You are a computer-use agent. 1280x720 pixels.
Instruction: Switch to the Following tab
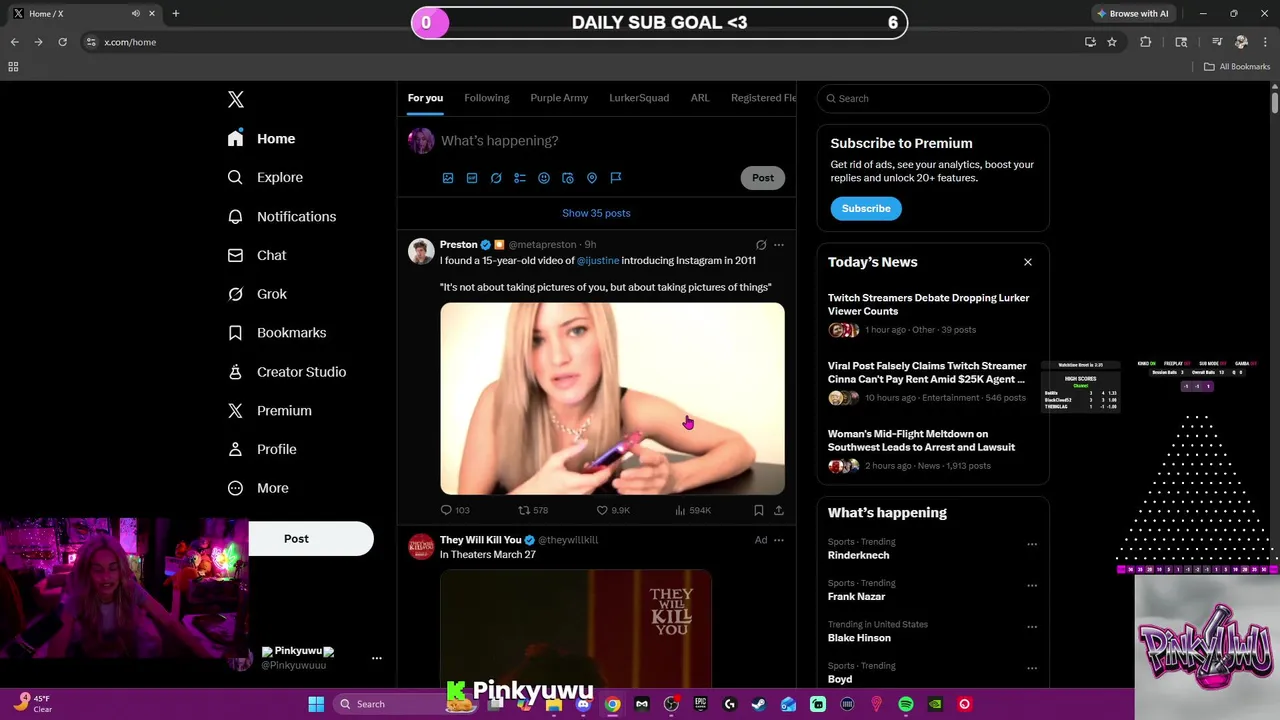tap(487, 98)
